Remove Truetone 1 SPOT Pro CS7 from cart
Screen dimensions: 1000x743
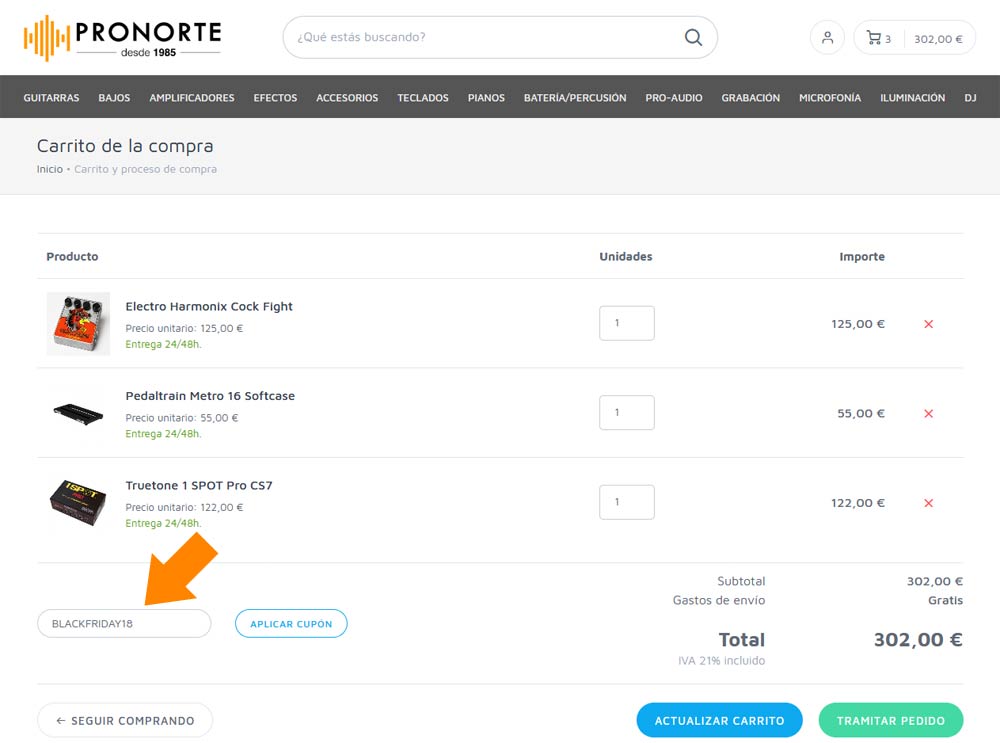[929, 503]
